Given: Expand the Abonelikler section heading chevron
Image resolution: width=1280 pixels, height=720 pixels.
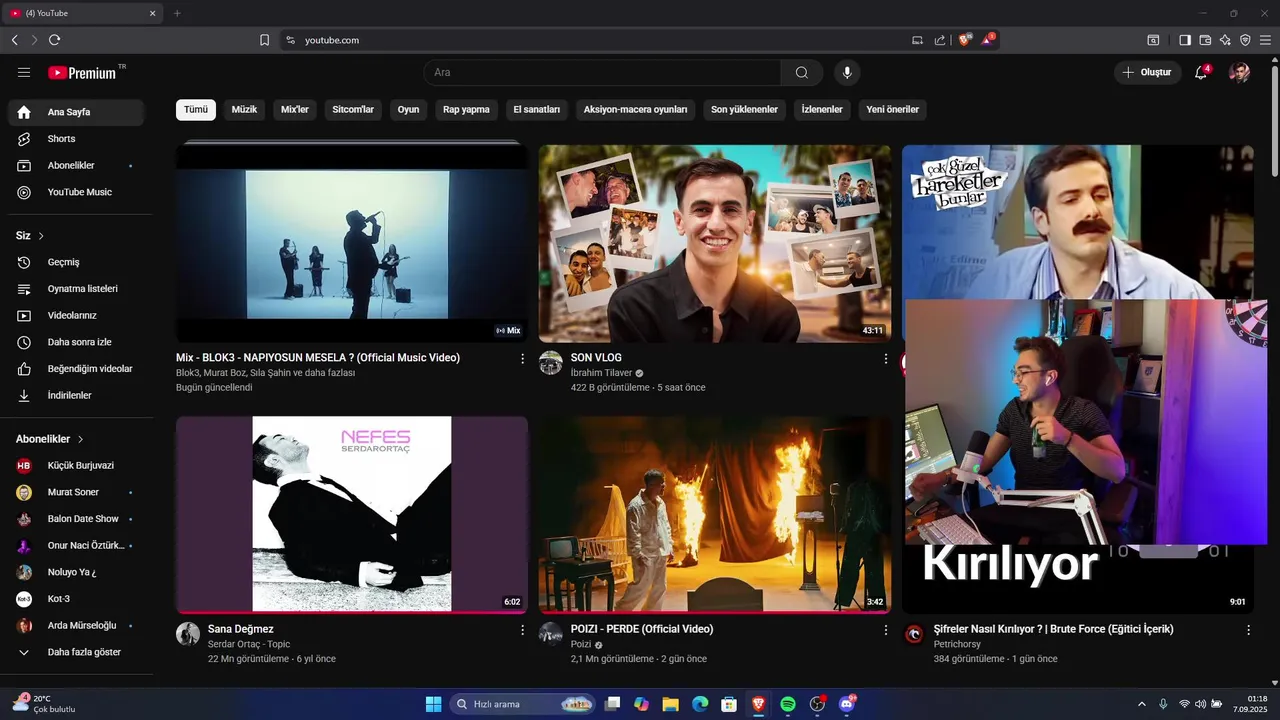Looking at the screenshot, I should pyautogui.click(x=81, y=439).
